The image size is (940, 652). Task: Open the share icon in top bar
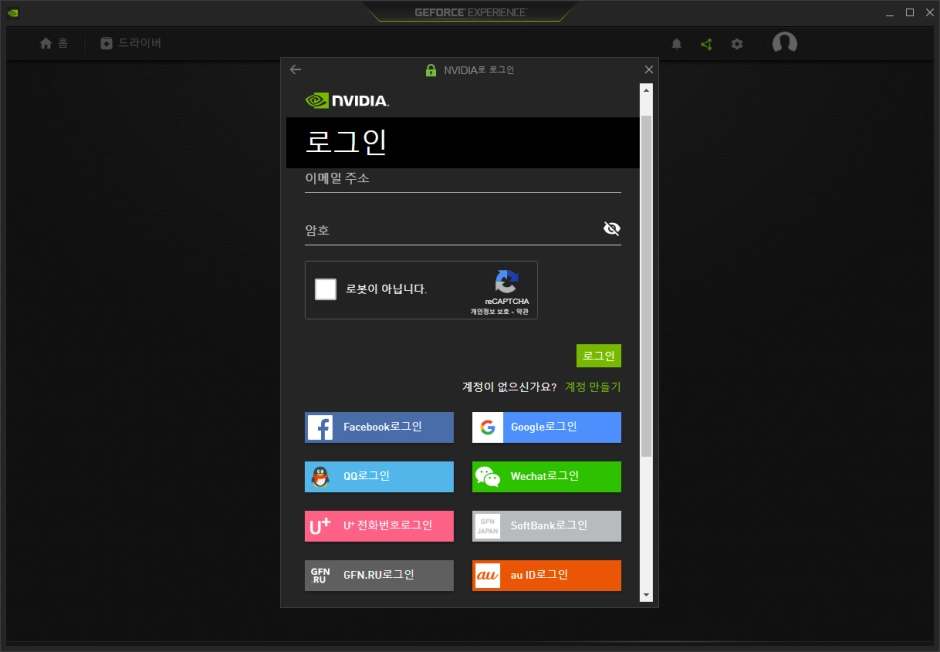pyautogui.click(x=707, y=44)
